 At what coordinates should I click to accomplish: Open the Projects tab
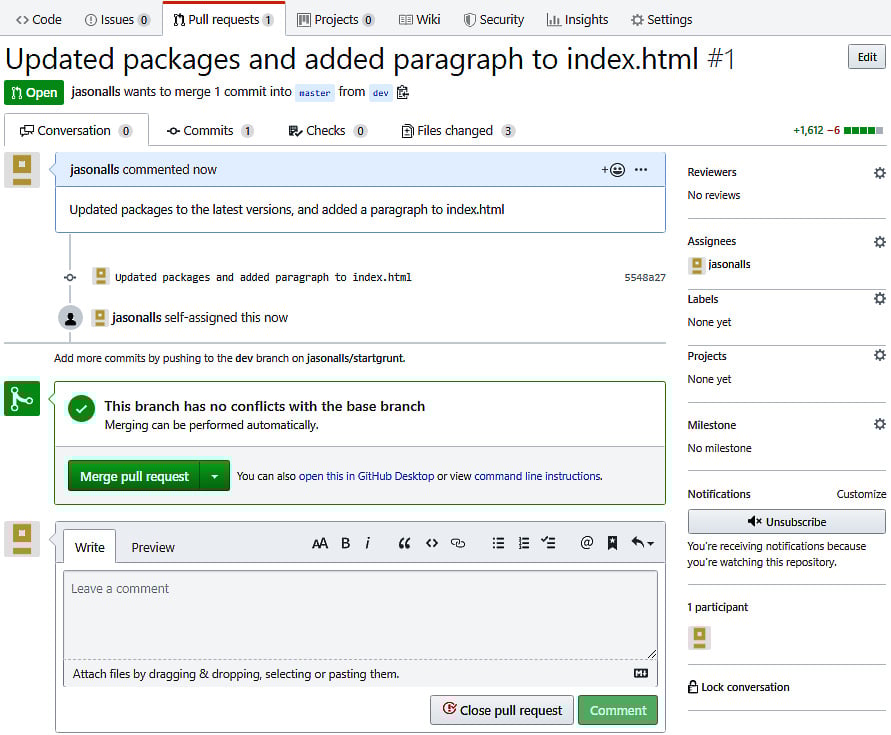[335, 19]
